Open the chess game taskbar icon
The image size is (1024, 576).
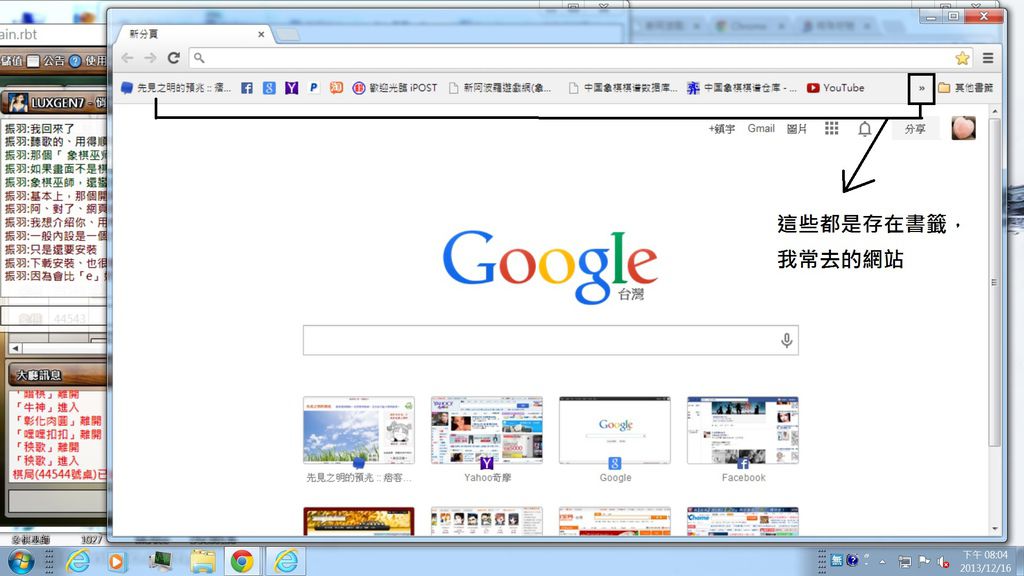(160, 561)
